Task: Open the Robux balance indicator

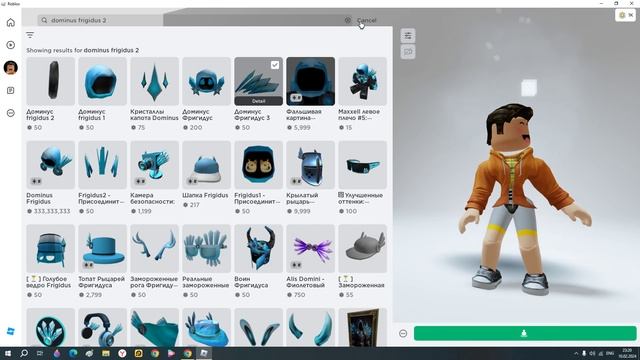Action: point(626,15)
